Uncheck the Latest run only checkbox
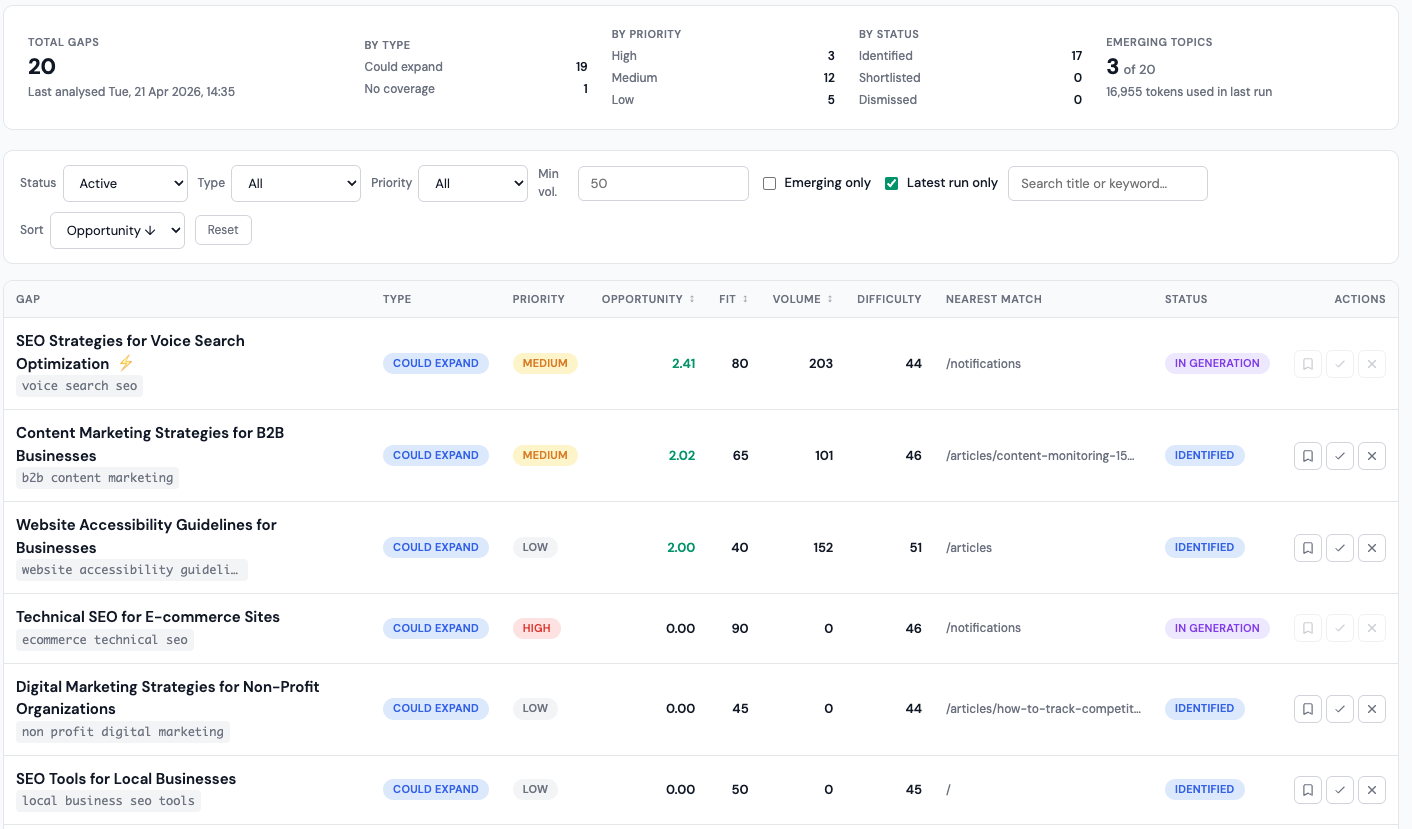 point(891,183)
